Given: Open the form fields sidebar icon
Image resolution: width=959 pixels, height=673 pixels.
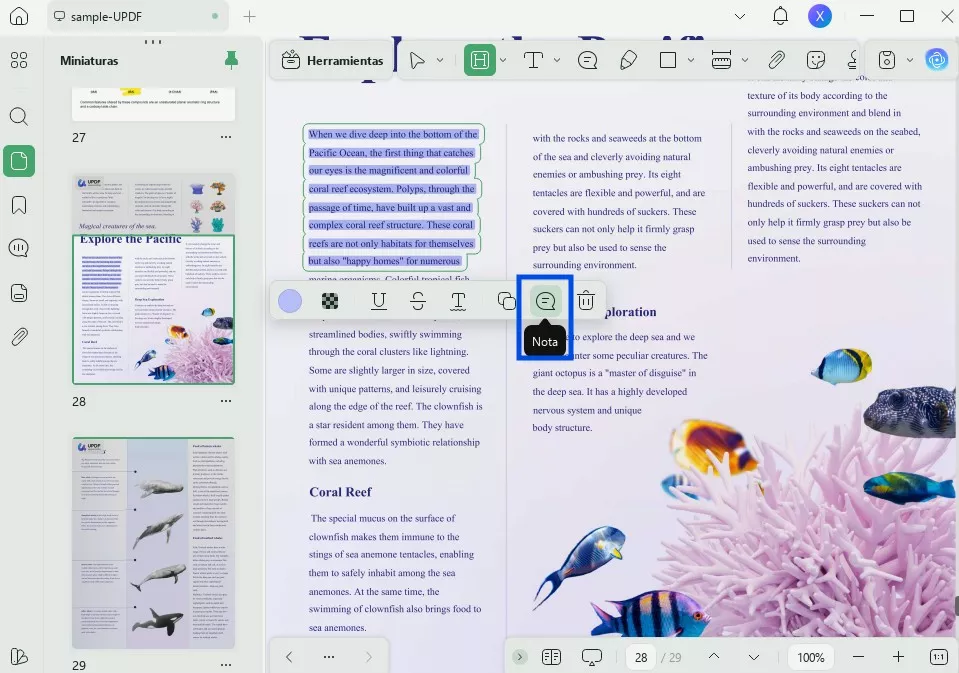Looking at the screenshot, I should coord(19,292).
